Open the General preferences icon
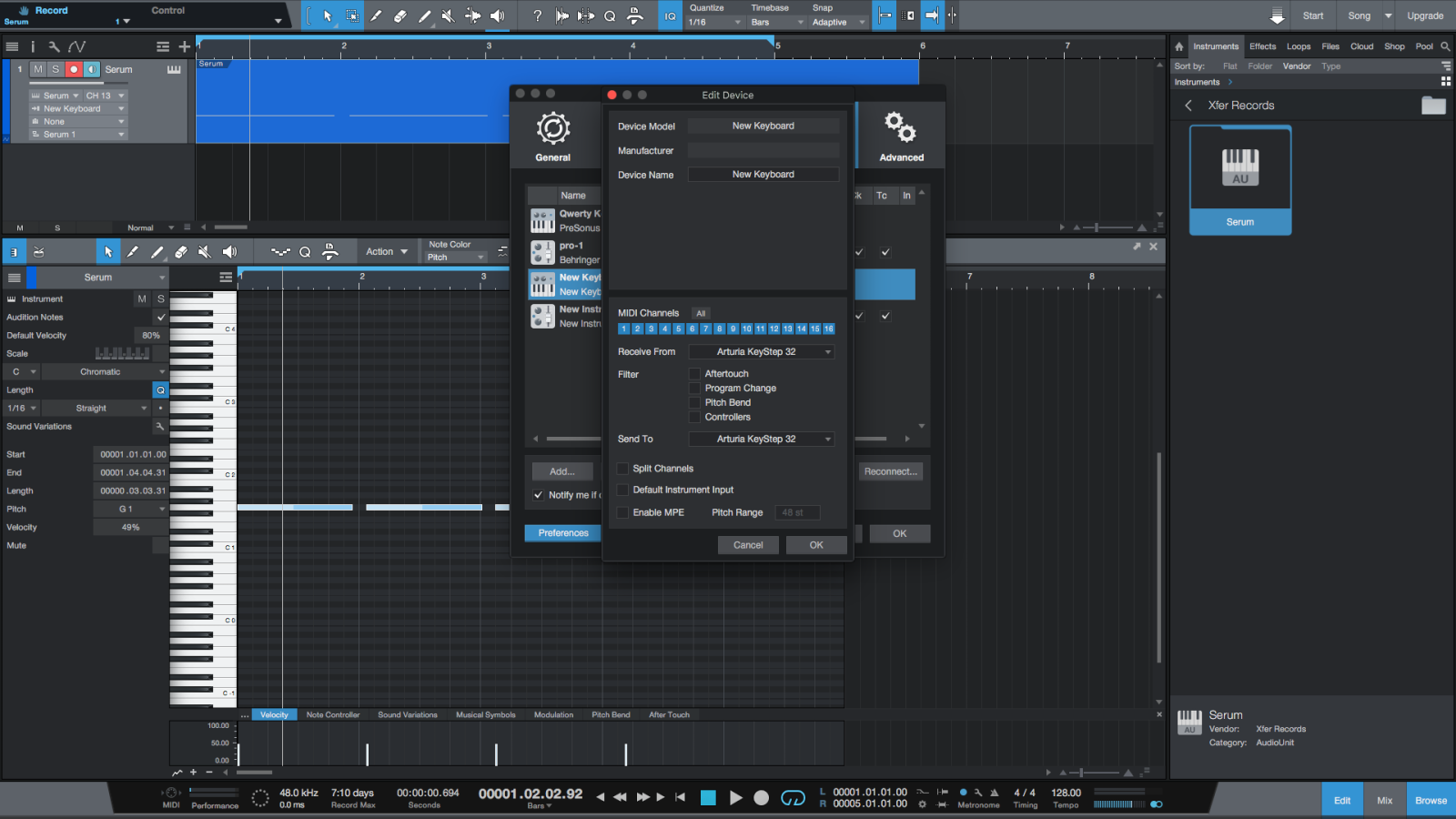 552,129
